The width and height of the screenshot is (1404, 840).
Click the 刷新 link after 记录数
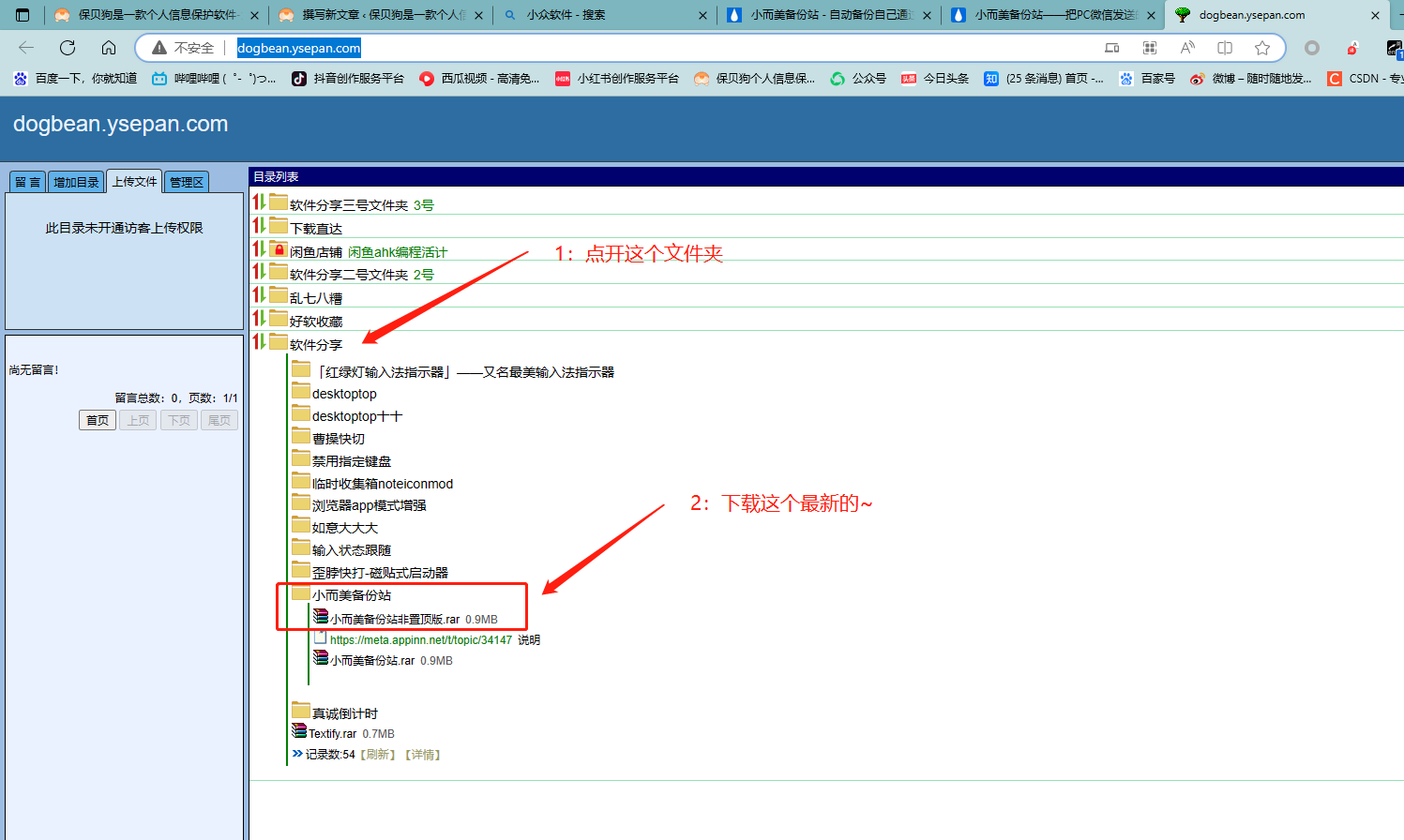(378, 755)
